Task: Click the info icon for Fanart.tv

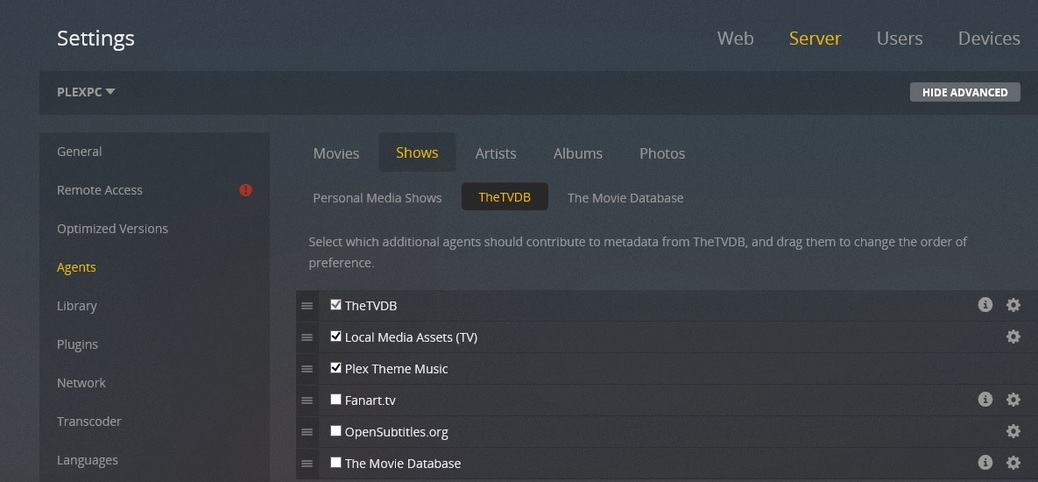Action: [985, 400]
